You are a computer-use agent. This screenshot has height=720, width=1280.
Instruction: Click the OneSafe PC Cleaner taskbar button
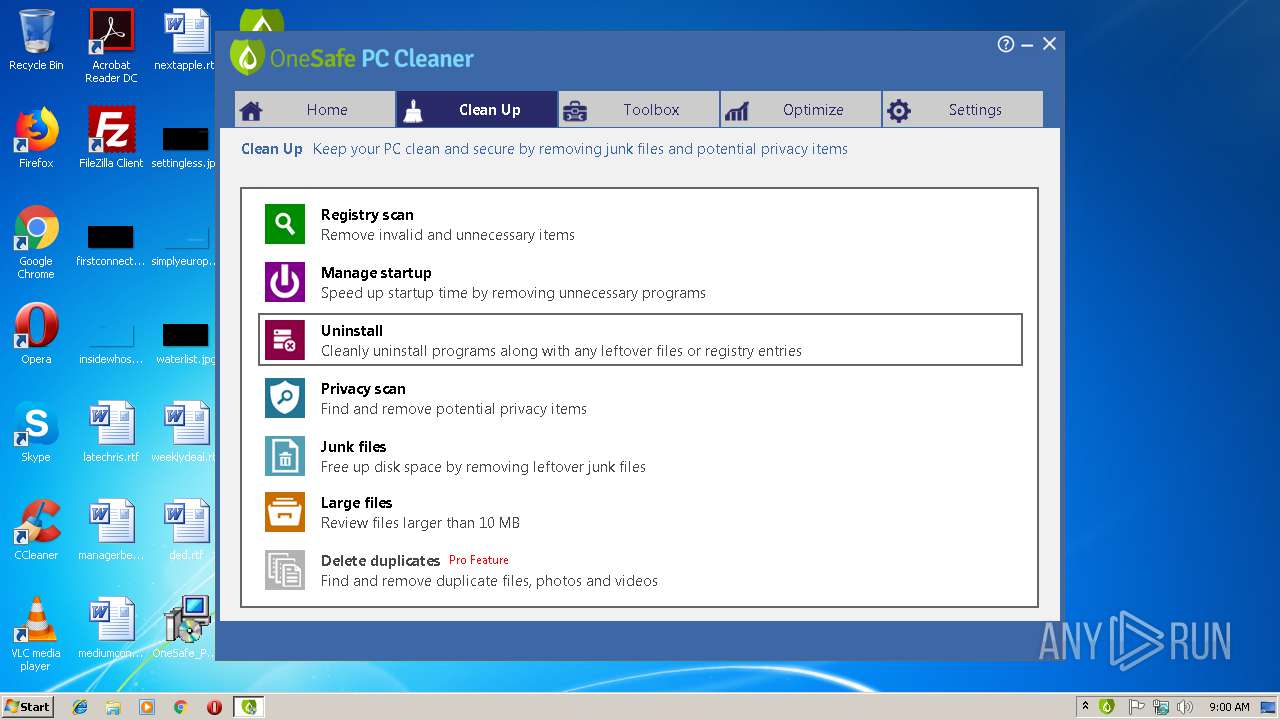tap(249, 707)
